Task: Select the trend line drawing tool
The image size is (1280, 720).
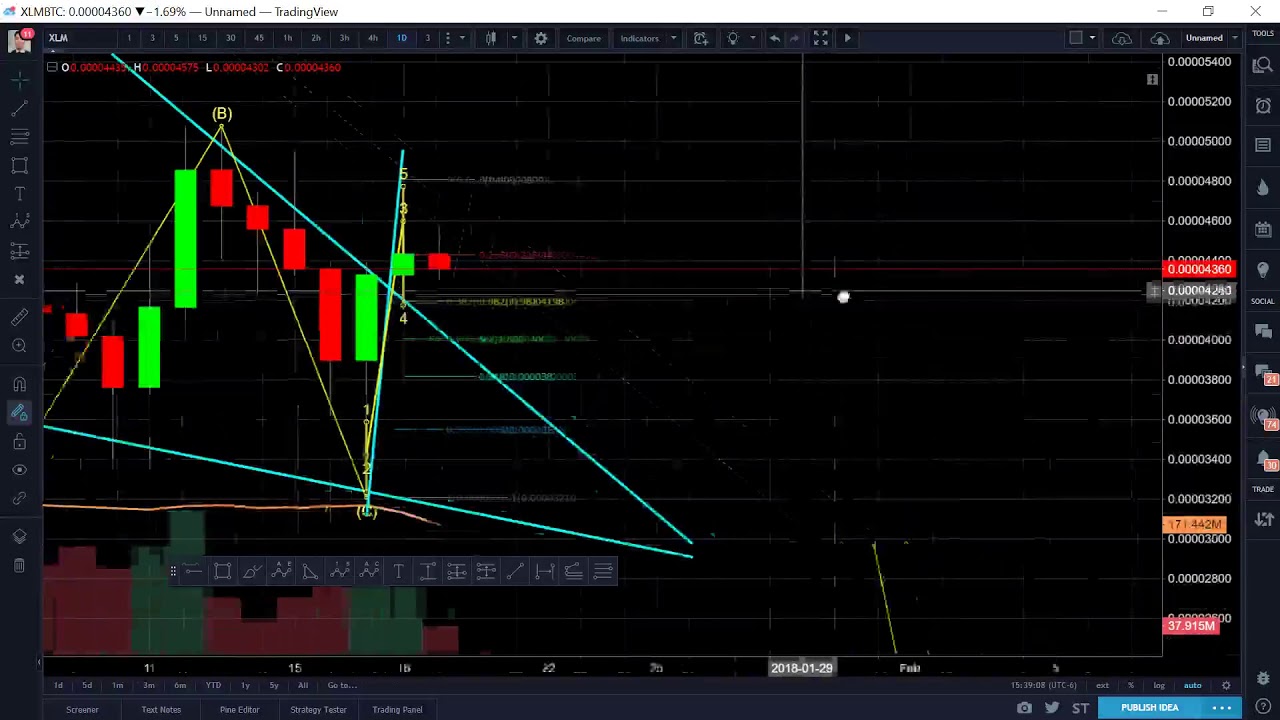Action: (x=19, y=107)
